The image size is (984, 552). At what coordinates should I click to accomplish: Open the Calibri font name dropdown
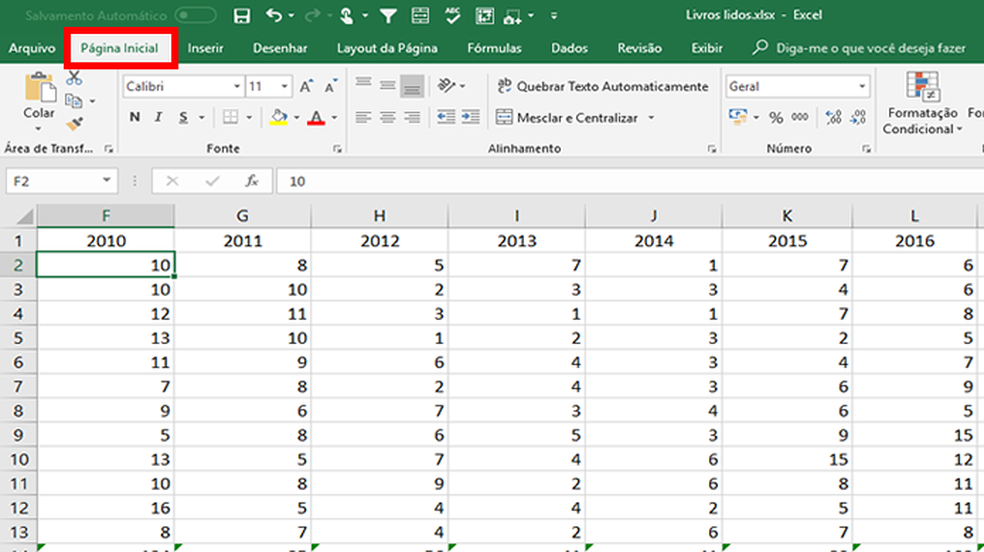(234, 87)
